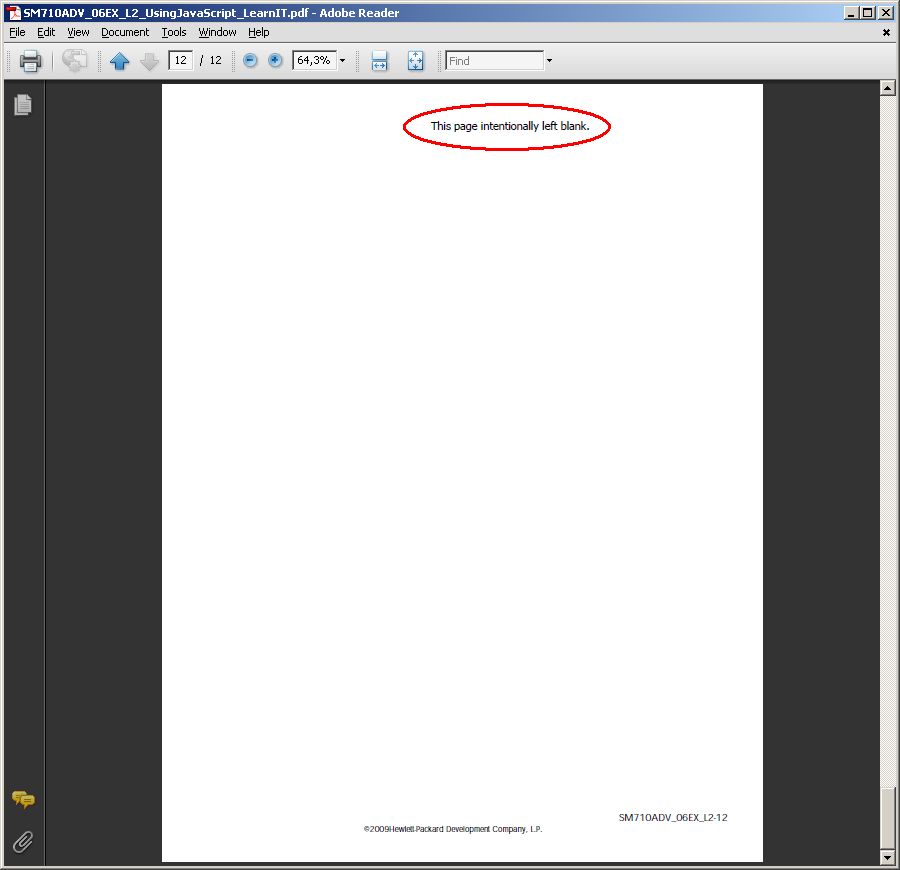Image resolution: width=900 pixels, height=870 pixels.
Task: Open the Attachments paperclip panel
Action: (23, 842)
